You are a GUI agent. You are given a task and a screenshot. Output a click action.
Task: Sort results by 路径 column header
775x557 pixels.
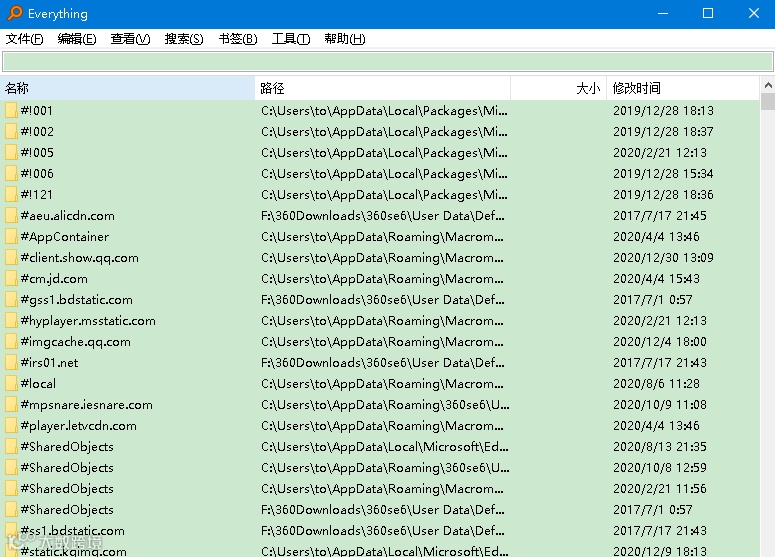(x=383, y=88)
